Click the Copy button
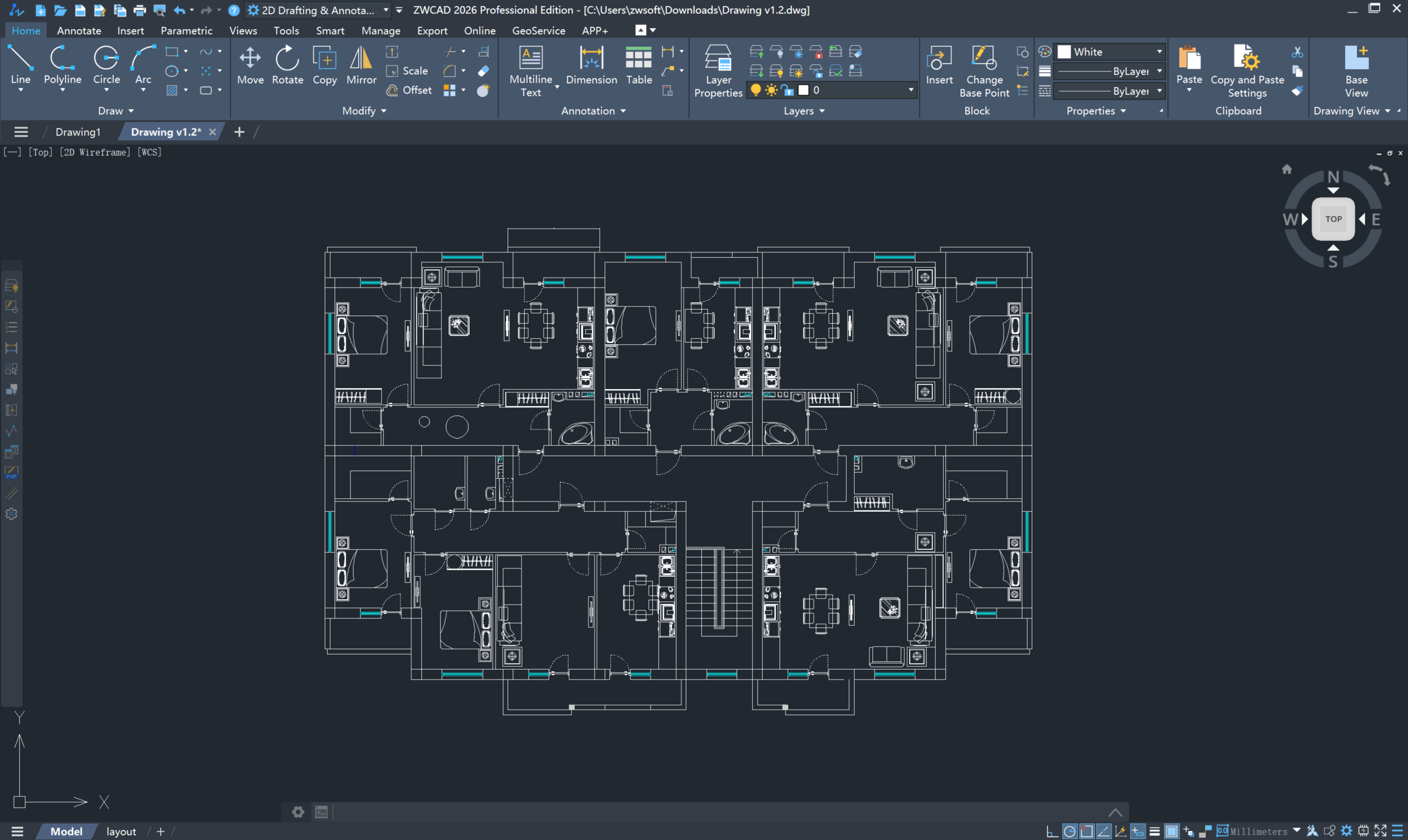The height and width of the screenshot is (840, 1408). pos(324,64)
